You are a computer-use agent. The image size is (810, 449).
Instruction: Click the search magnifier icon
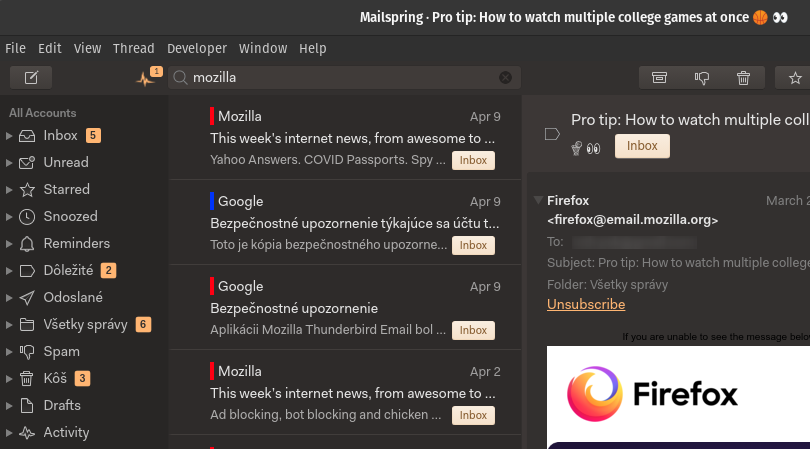(180, 78)
